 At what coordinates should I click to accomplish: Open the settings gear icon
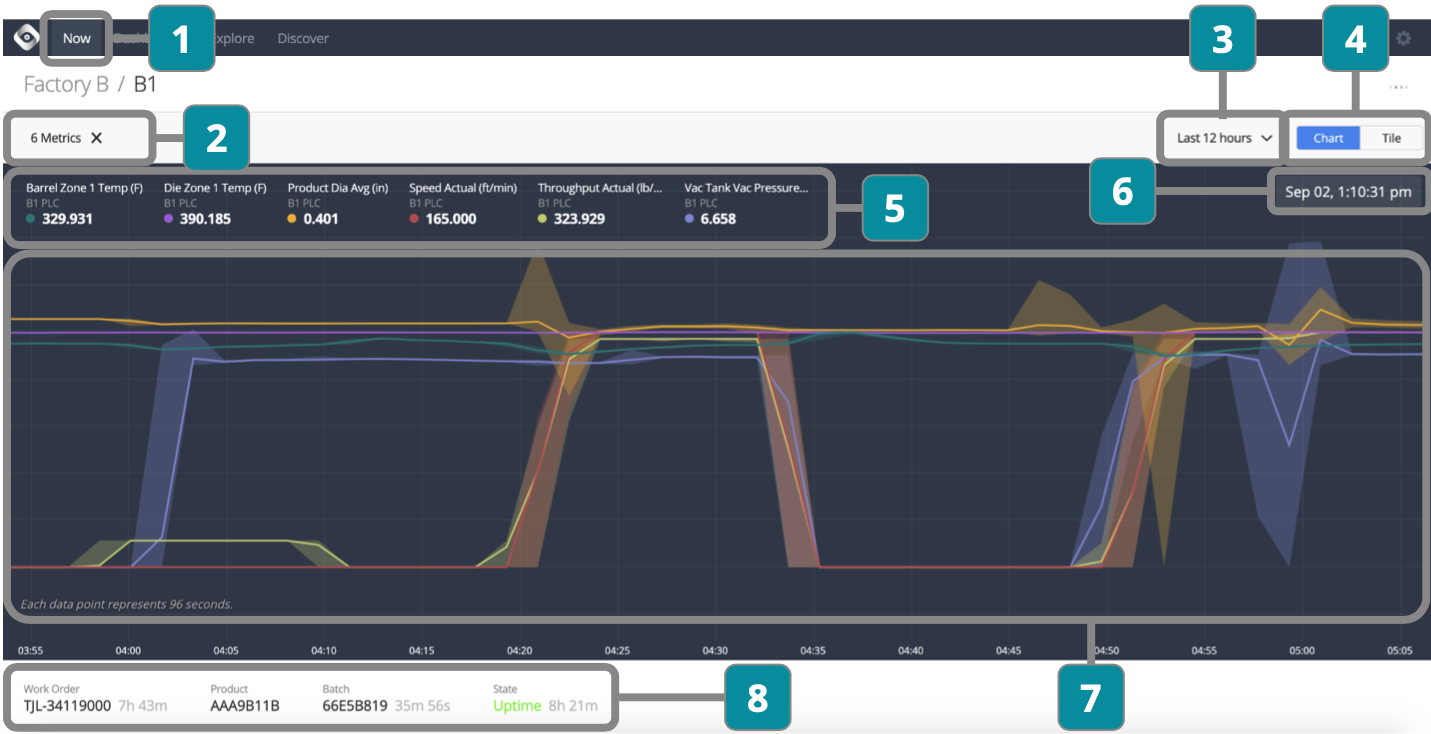coord(1403,38)
